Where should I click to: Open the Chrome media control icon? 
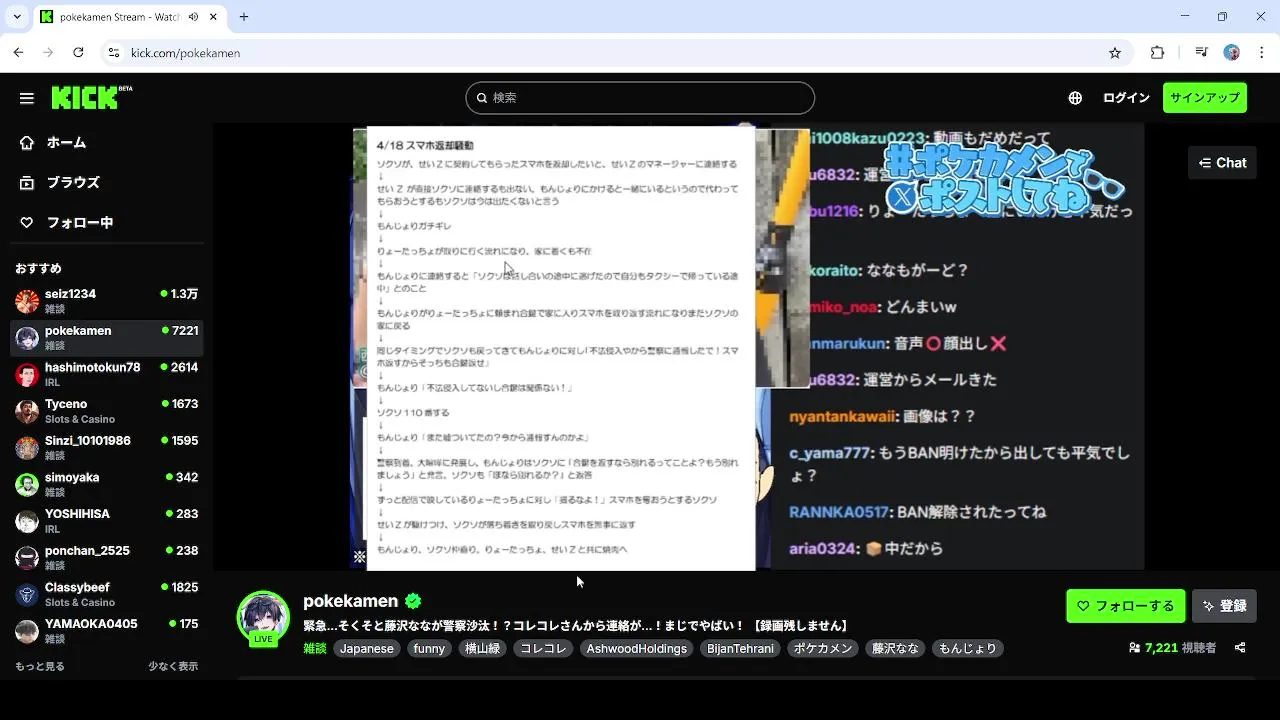point(1202,53)
